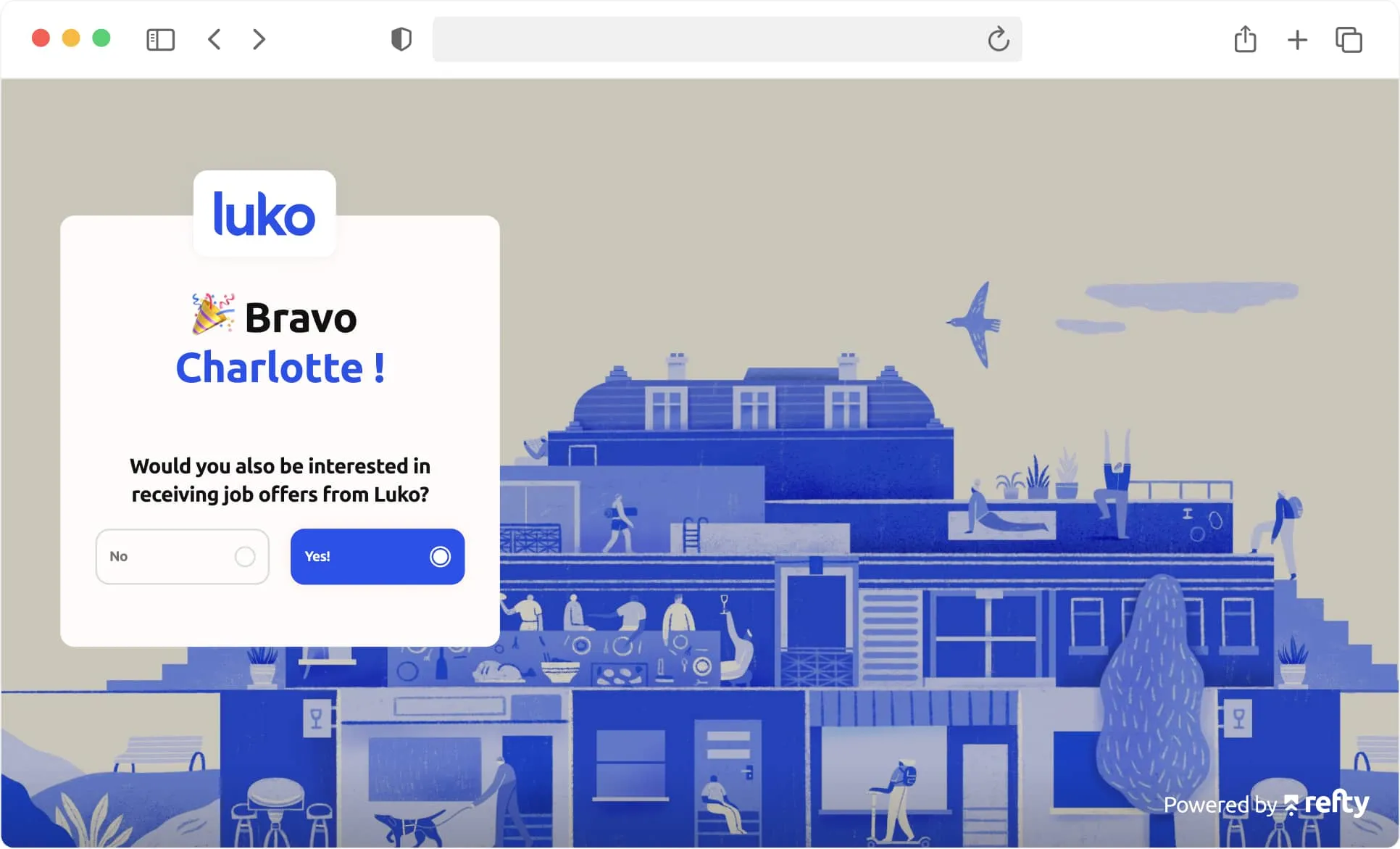
Task: Open the refty logo link
Action: [1327, 803]
